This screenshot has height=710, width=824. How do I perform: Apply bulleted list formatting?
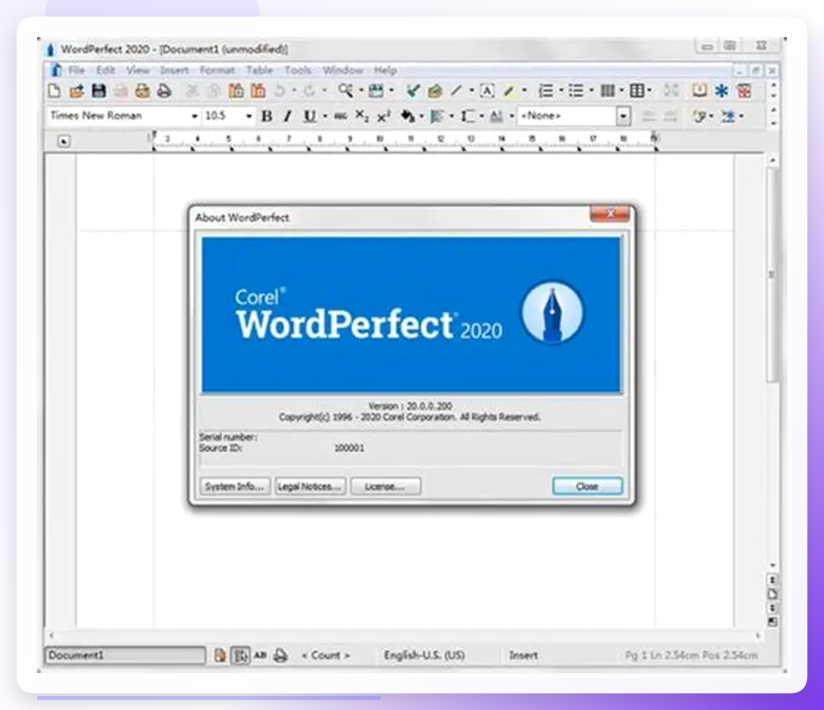(576, 91)
